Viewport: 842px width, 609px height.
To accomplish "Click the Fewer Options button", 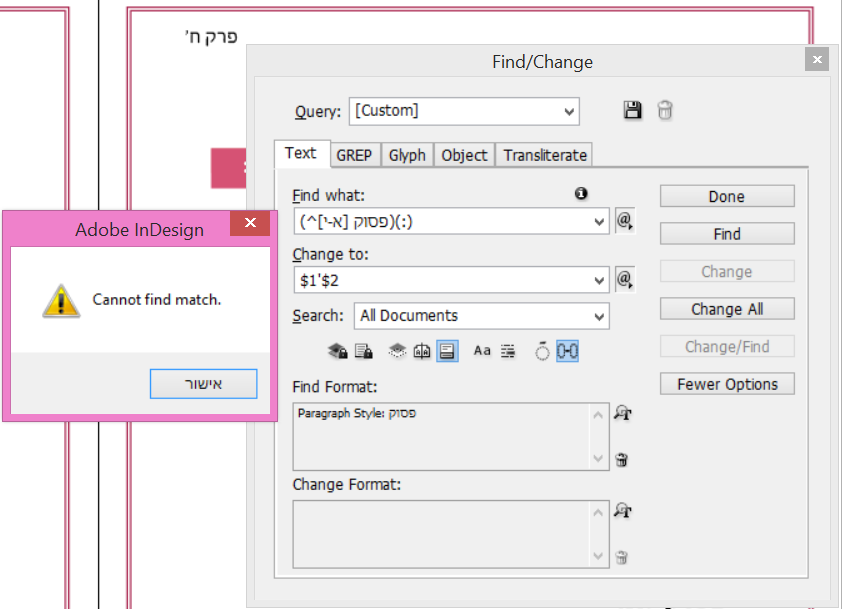I will [727, 384].
